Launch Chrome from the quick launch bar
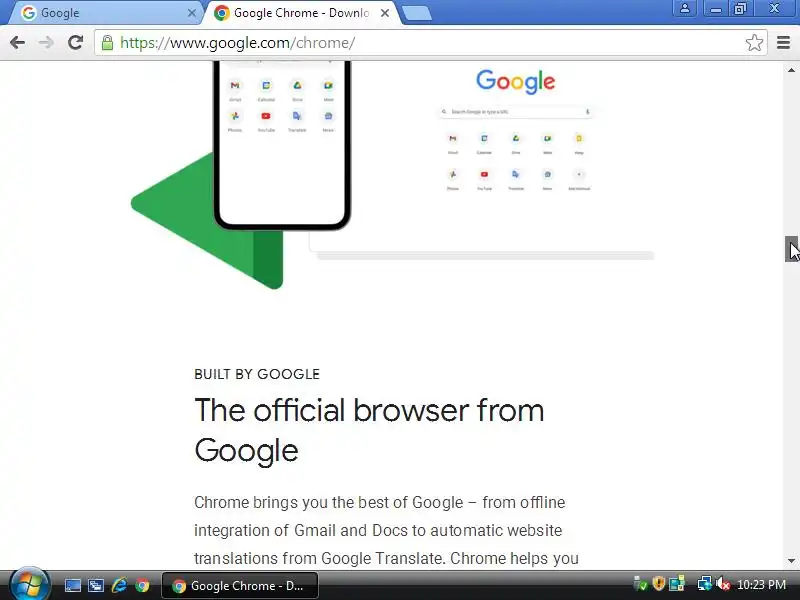The width and height of the screenshot is (800, 600). (142, 585)
